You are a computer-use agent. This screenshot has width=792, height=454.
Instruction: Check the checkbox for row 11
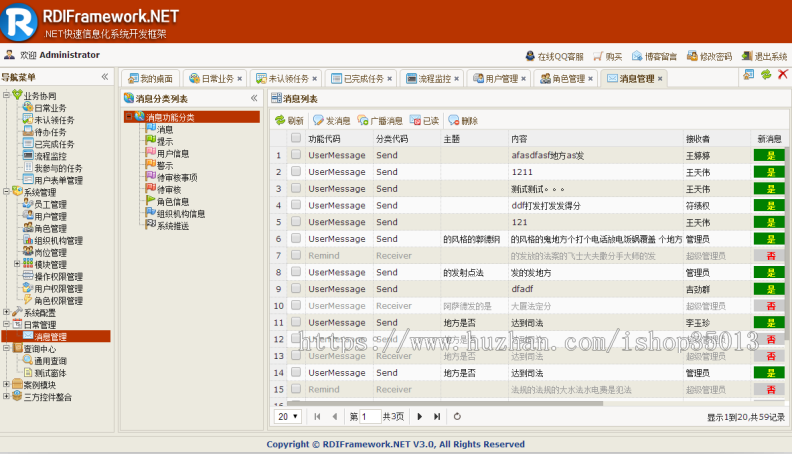pos(296,322)
